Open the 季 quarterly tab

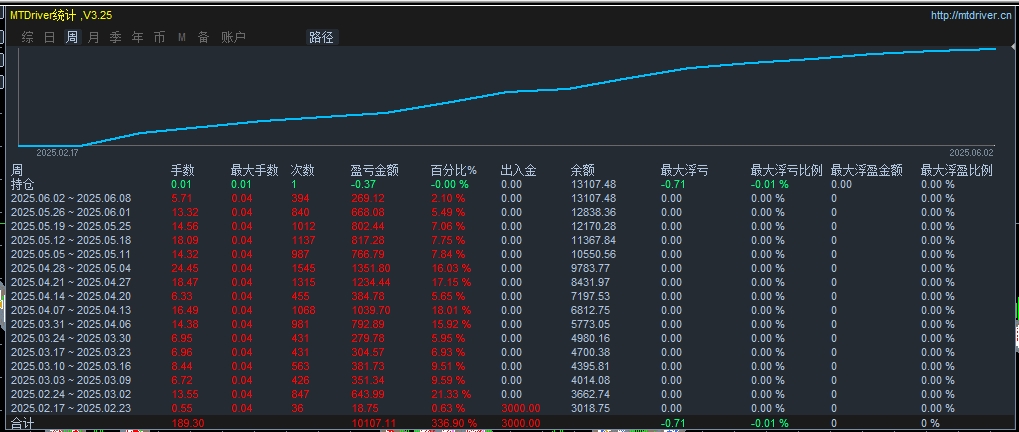116,37
